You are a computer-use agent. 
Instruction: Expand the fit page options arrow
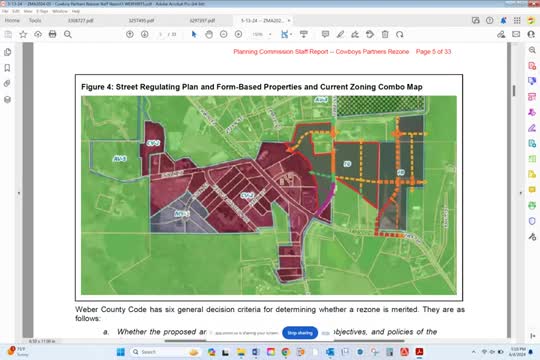291,34
